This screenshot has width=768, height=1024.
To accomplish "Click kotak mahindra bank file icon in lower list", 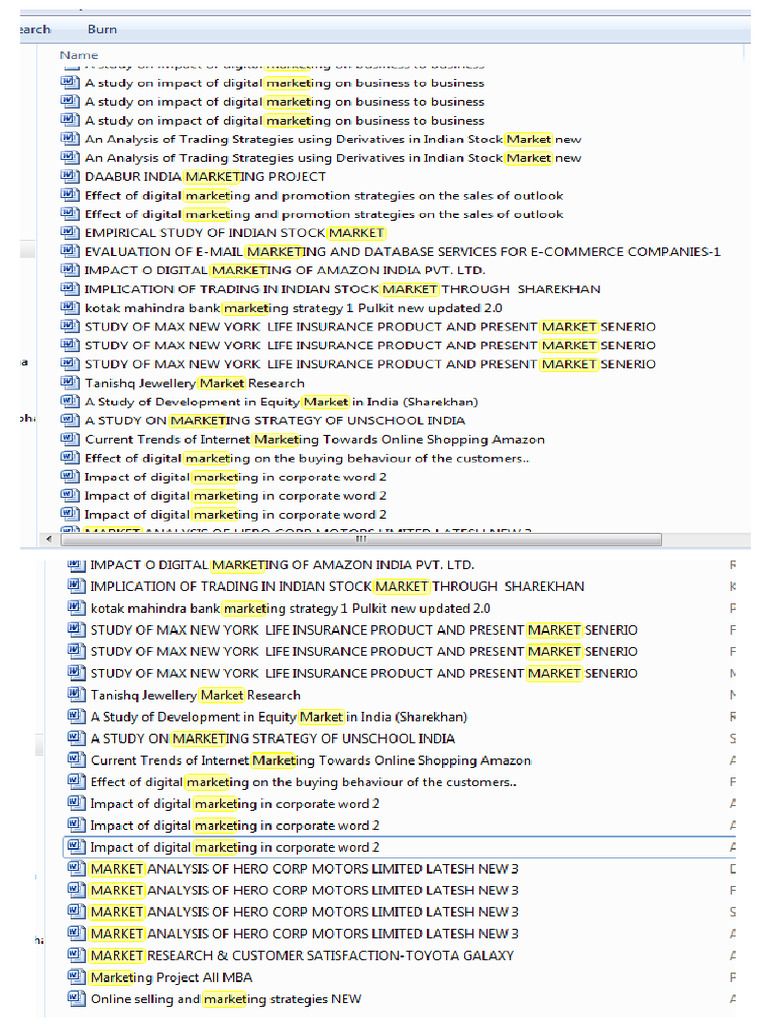I will pos(76,607).
